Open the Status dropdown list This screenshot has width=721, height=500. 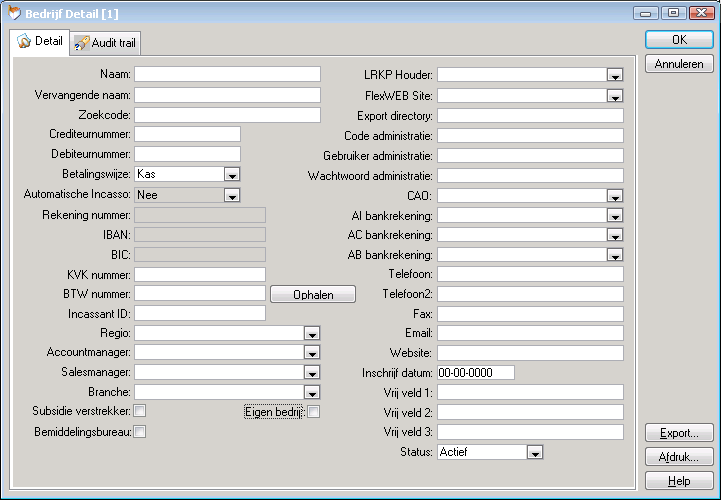point(535,453)
